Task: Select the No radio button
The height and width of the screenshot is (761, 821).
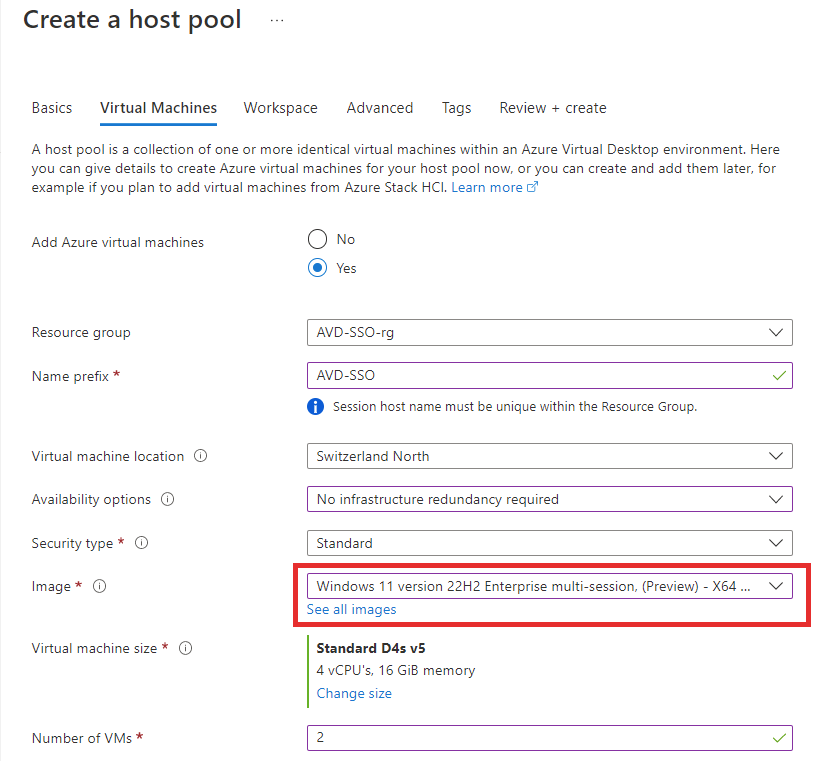Action: (x=317, y=239)
